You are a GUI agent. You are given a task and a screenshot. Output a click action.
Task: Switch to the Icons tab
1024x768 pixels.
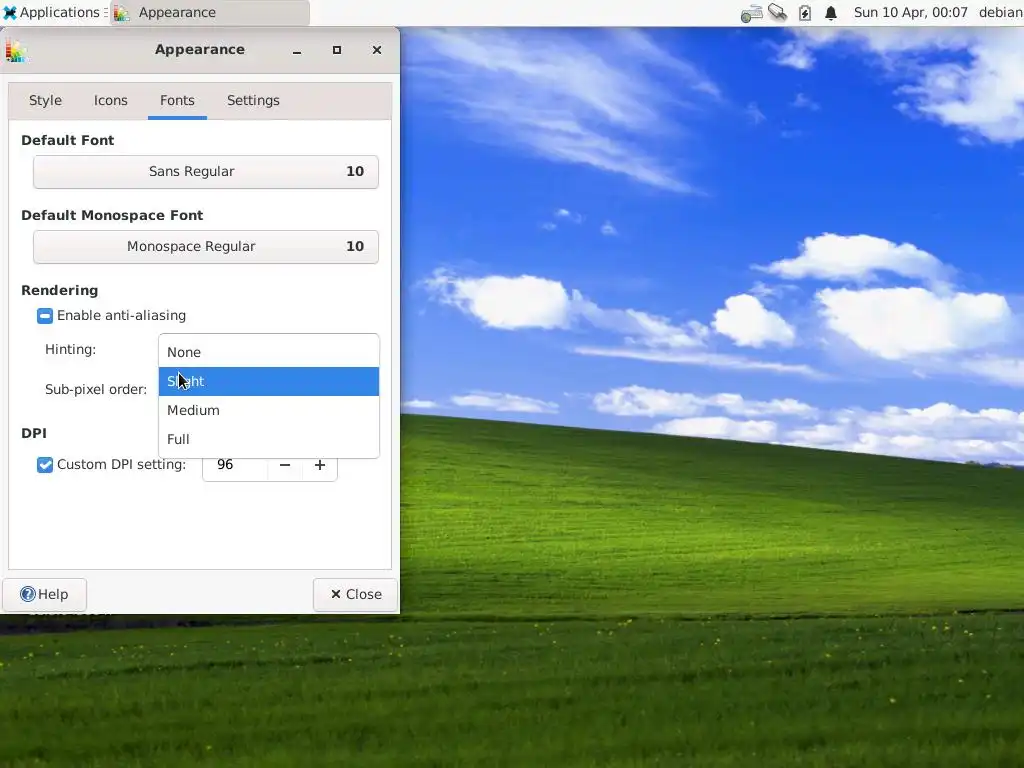point(110,101)
